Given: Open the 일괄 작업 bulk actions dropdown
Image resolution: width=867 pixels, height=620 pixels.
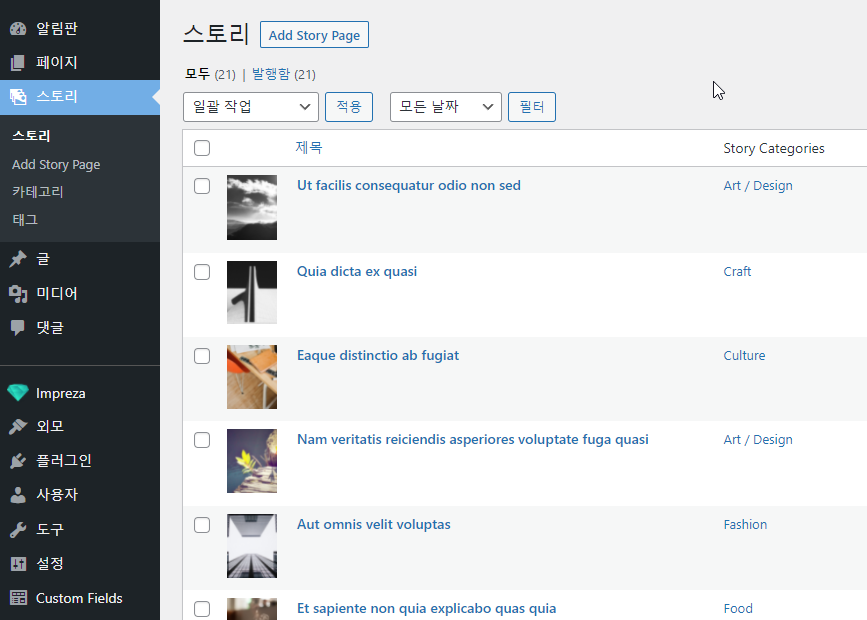Looking at the screenshot, I should tap(250, 107).
